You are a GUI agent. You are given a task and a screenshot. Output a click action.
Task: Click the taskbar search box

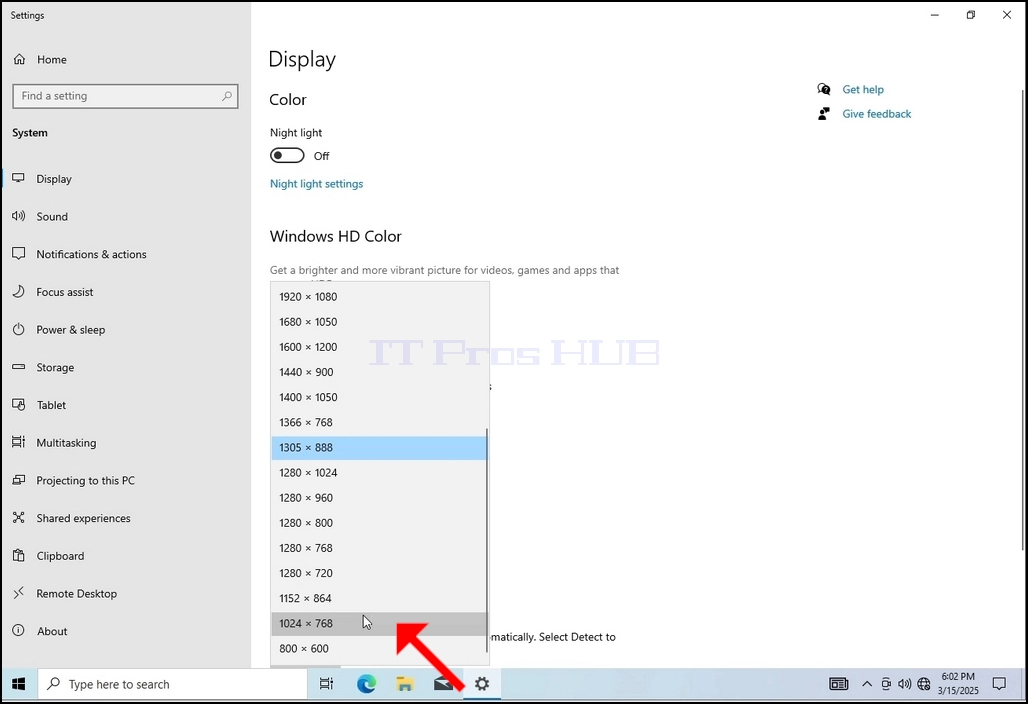pyautogui.click(x=172, y=684)
